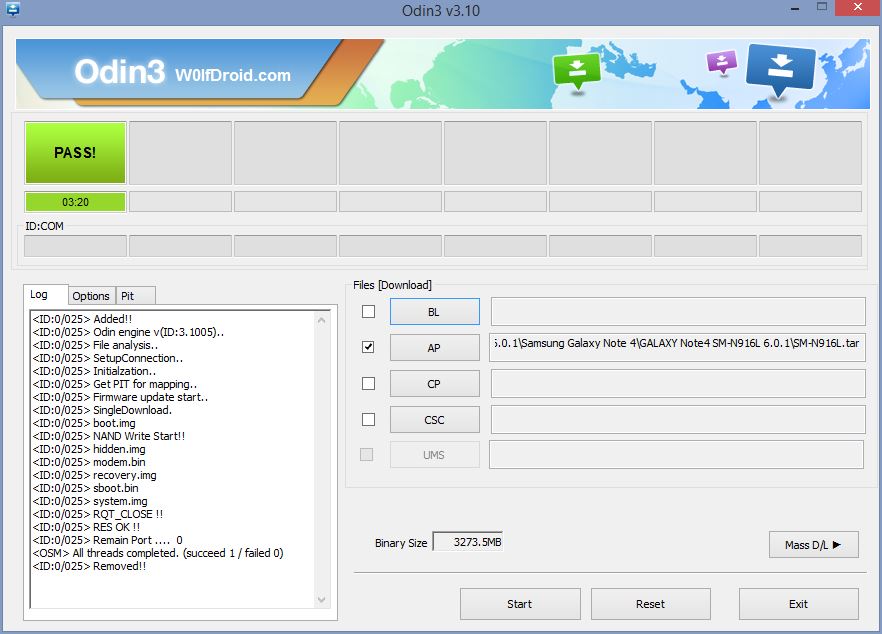Select the 'Odin engine v(ID:3.1005)..' log line
This screenshot has height=634, width=882.
coord(128,332)
